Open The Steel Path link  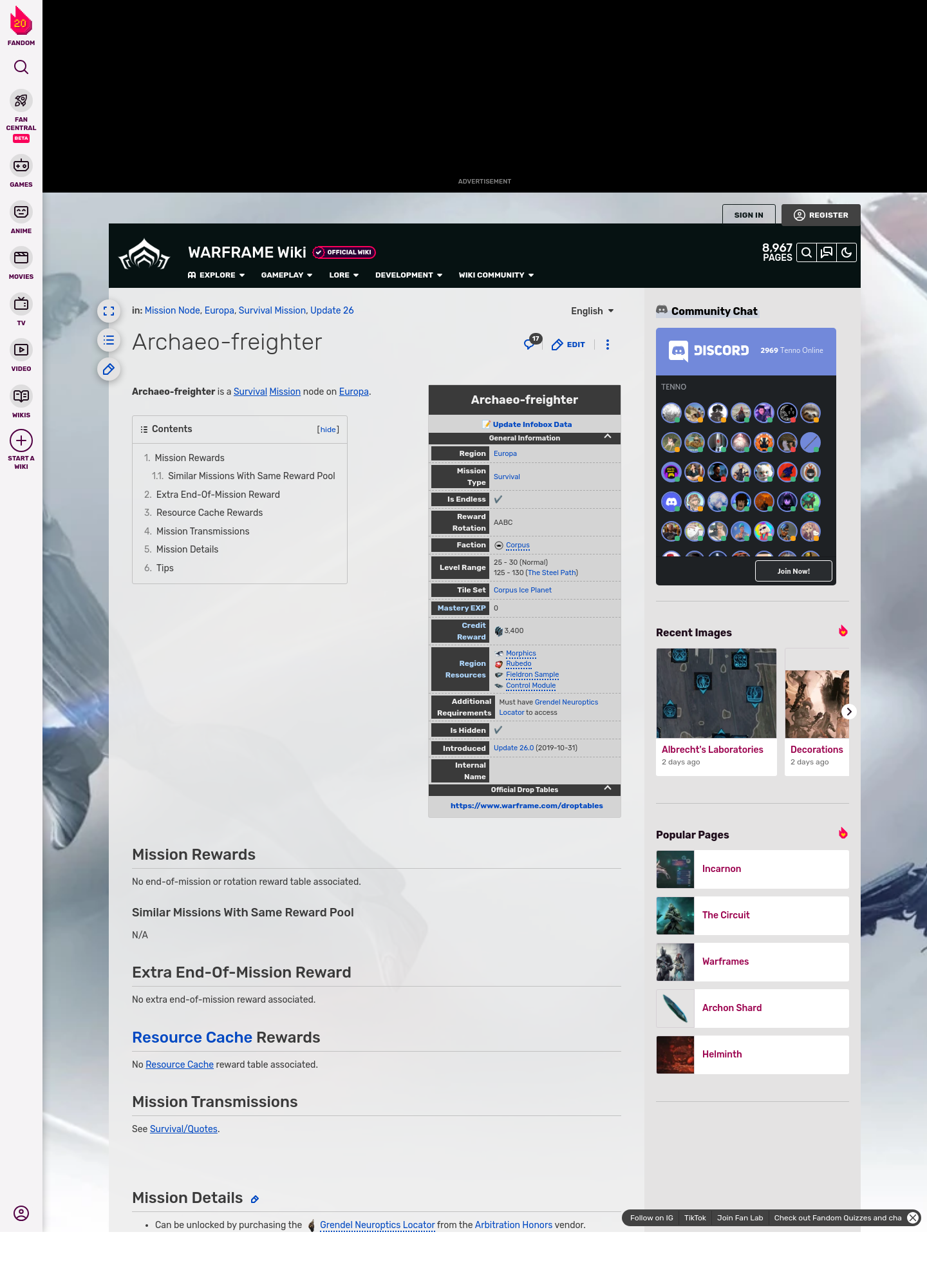coord(552,573)
